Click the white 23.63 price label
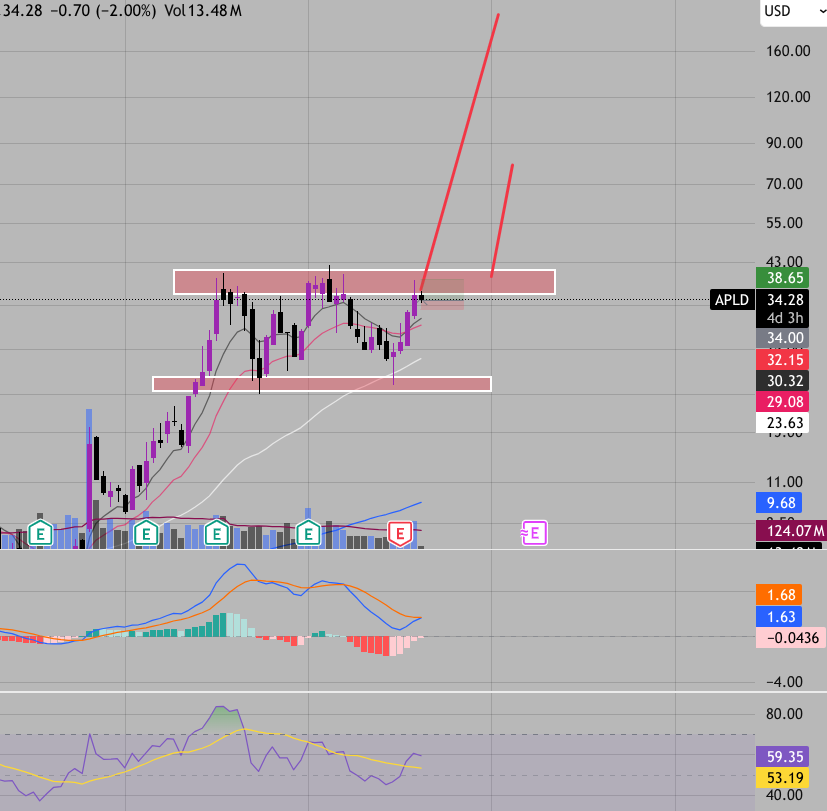827x811 pixels. [x=784, y=423]
